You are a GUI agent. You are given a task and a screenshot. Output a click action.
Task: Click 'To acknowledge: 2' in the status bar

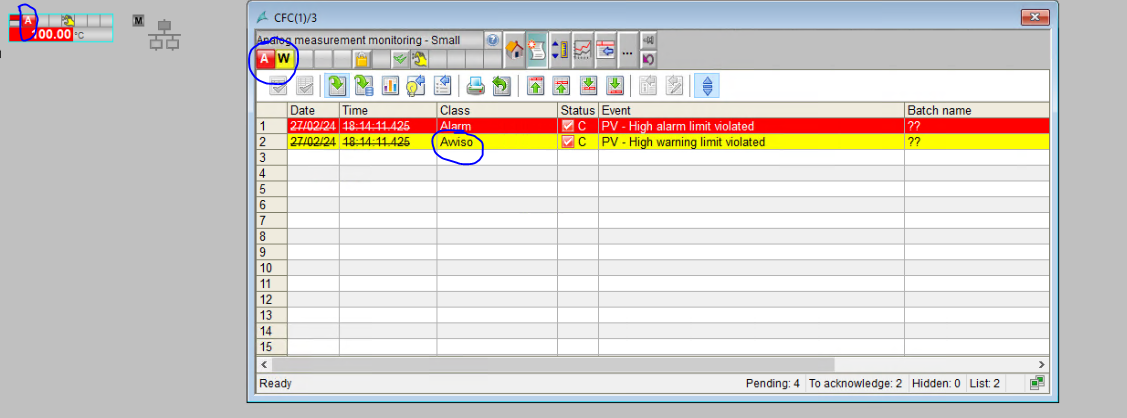pyautogui.click(x=855, y=384)
